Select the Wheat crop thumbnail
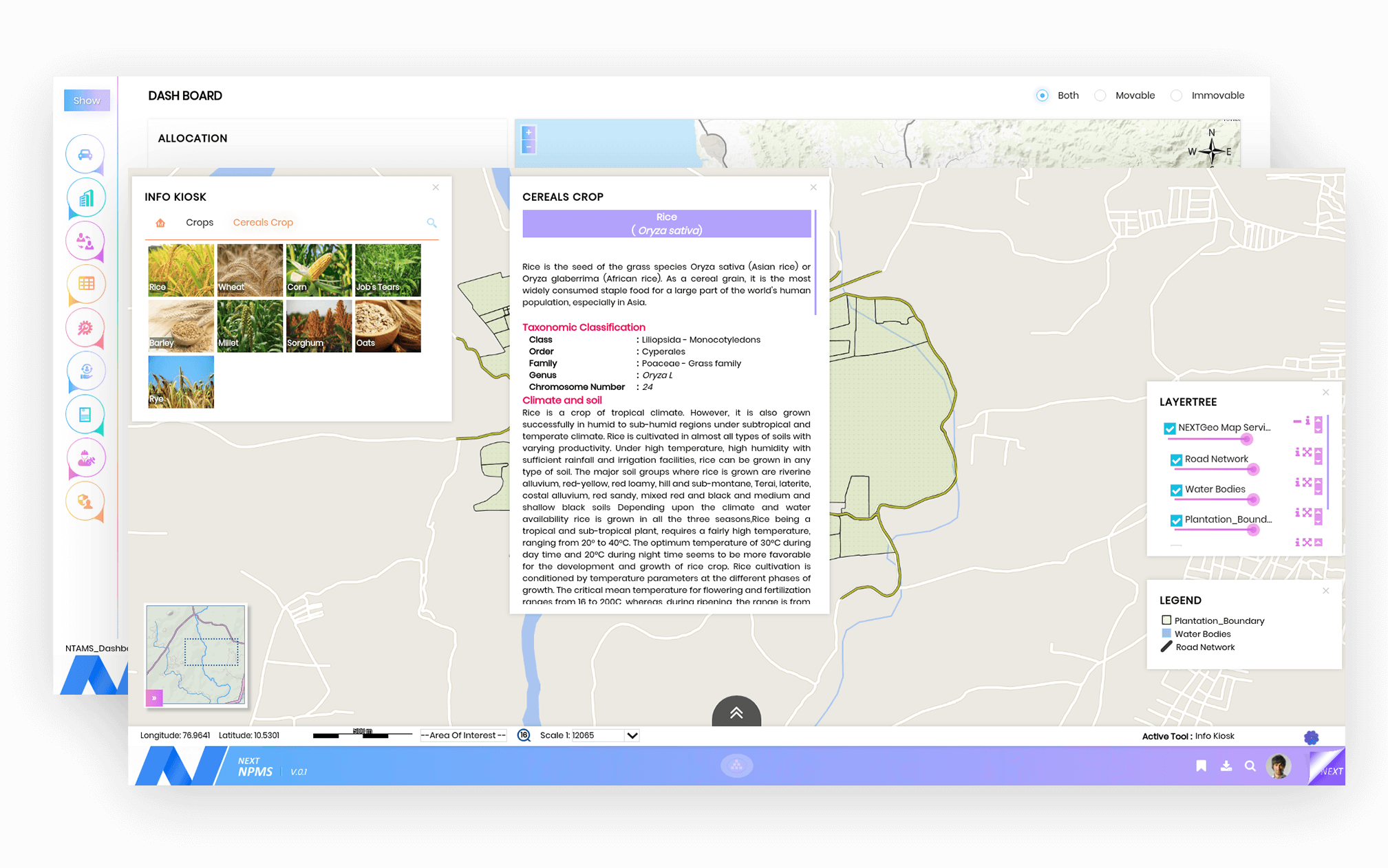Viewport: 1388px width, 868px height. click(x=250, y=270)
